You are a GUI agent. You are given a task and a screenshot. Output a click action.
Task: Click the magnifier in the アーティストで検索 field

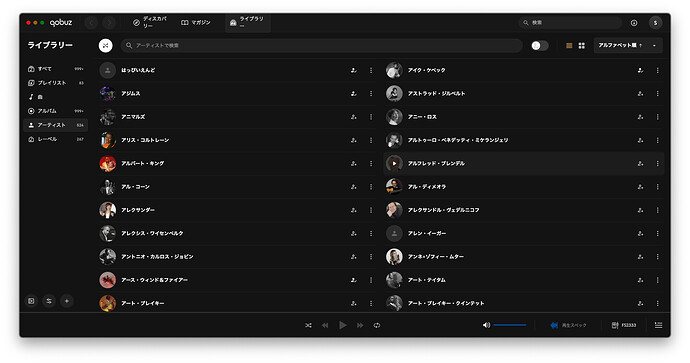tap(129, 45)
